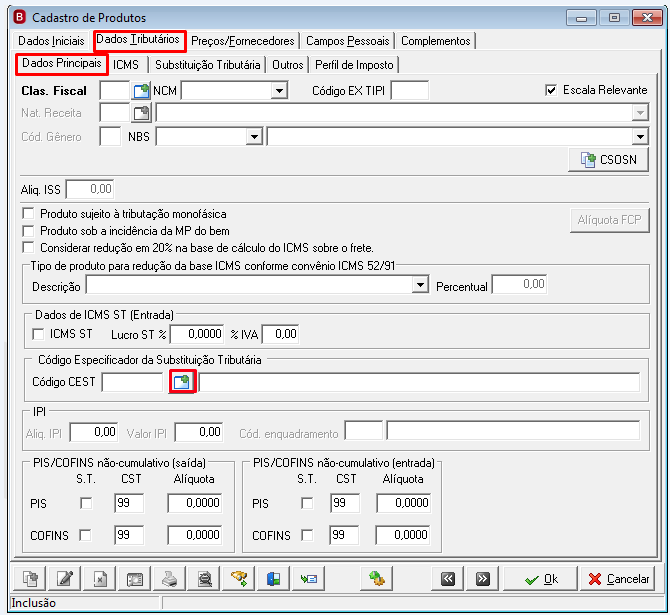The image size is (670, 615).
Task: Click the delete document icon
Action: 100,579
